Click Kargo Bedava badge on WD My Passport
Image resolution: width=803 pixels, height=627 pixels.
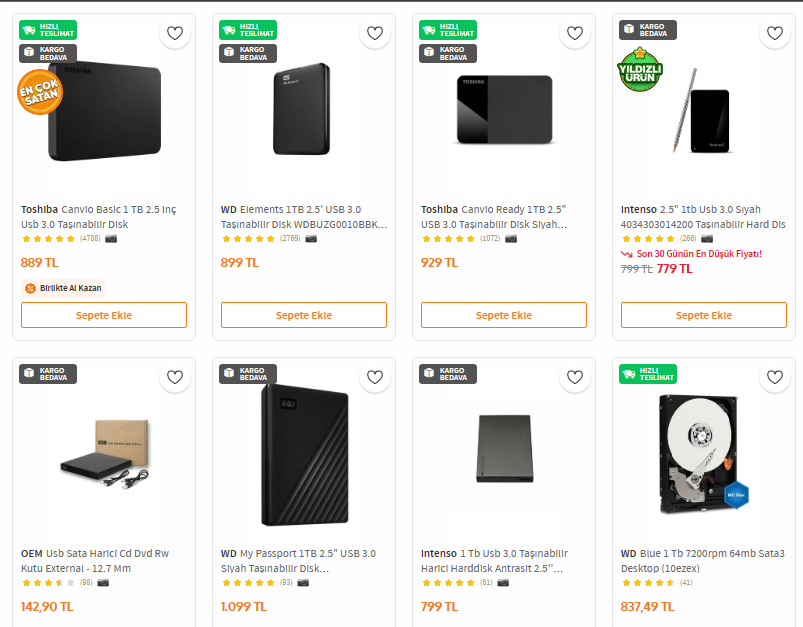coord(248,374)
